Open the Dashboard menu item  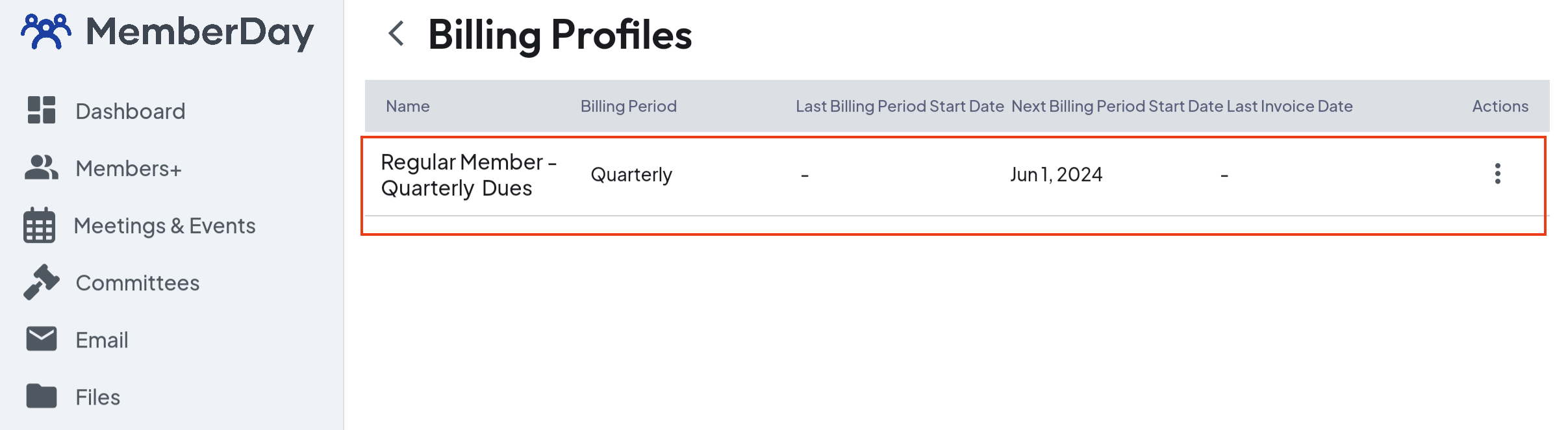pyautogui.click(x=130, y=111)
